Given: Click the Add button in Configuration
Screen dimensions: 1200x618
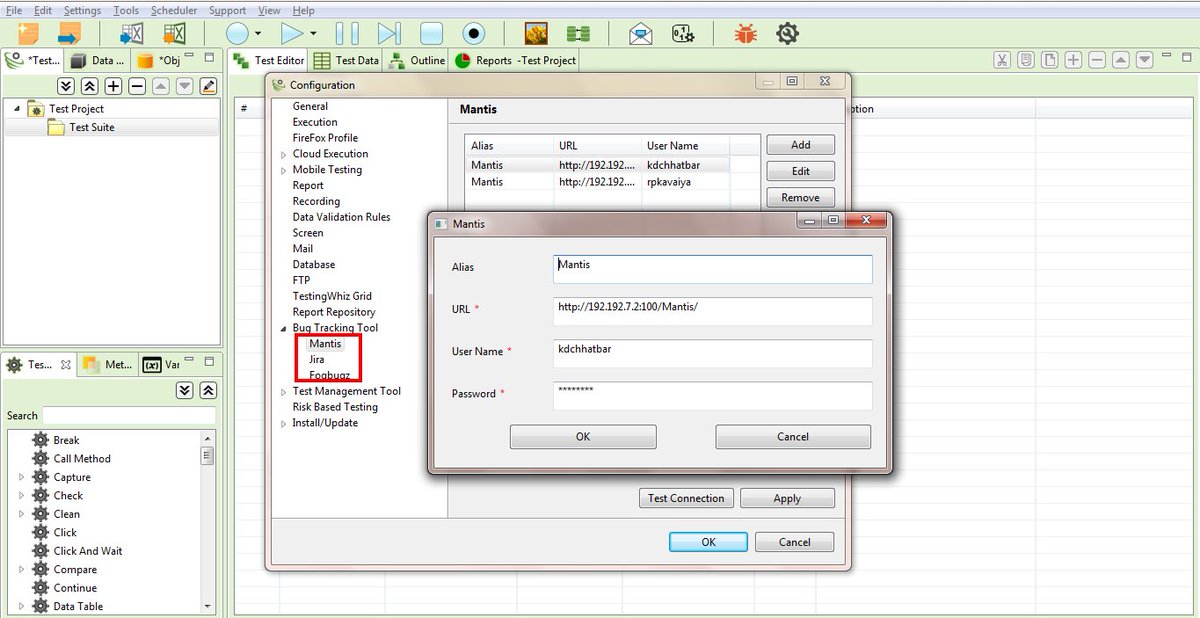Looking at the screenshot, I should [801, 145].
